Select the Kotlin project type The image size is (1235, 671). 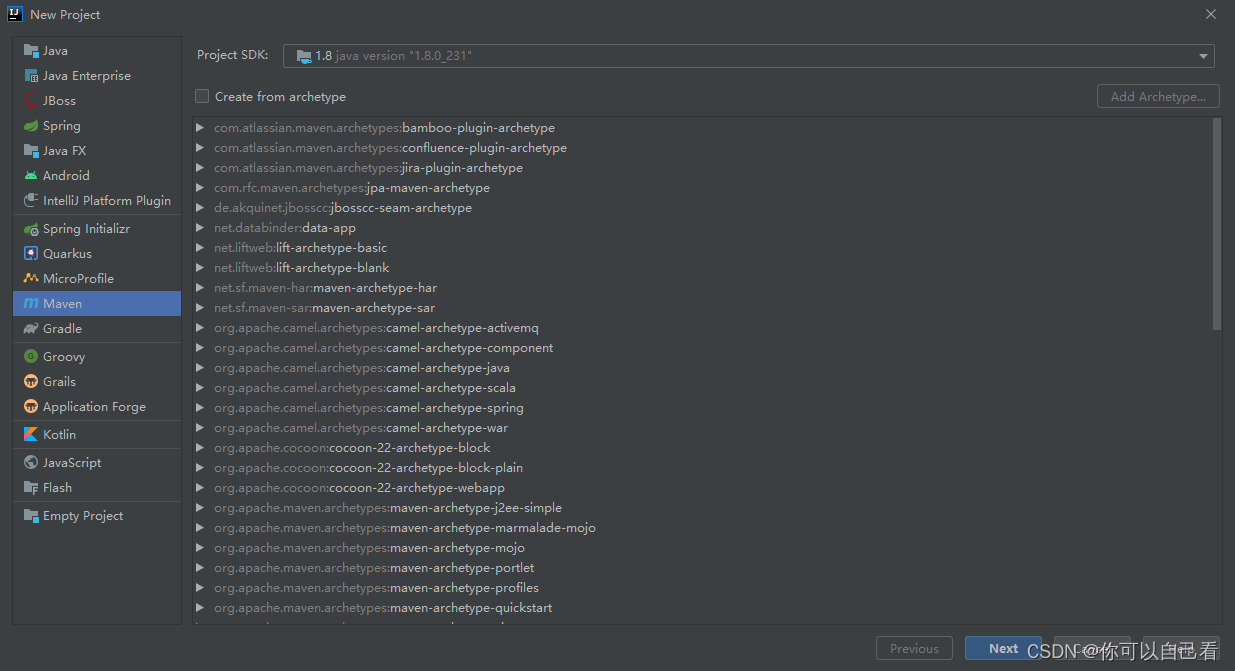click(x=97, y=435)
